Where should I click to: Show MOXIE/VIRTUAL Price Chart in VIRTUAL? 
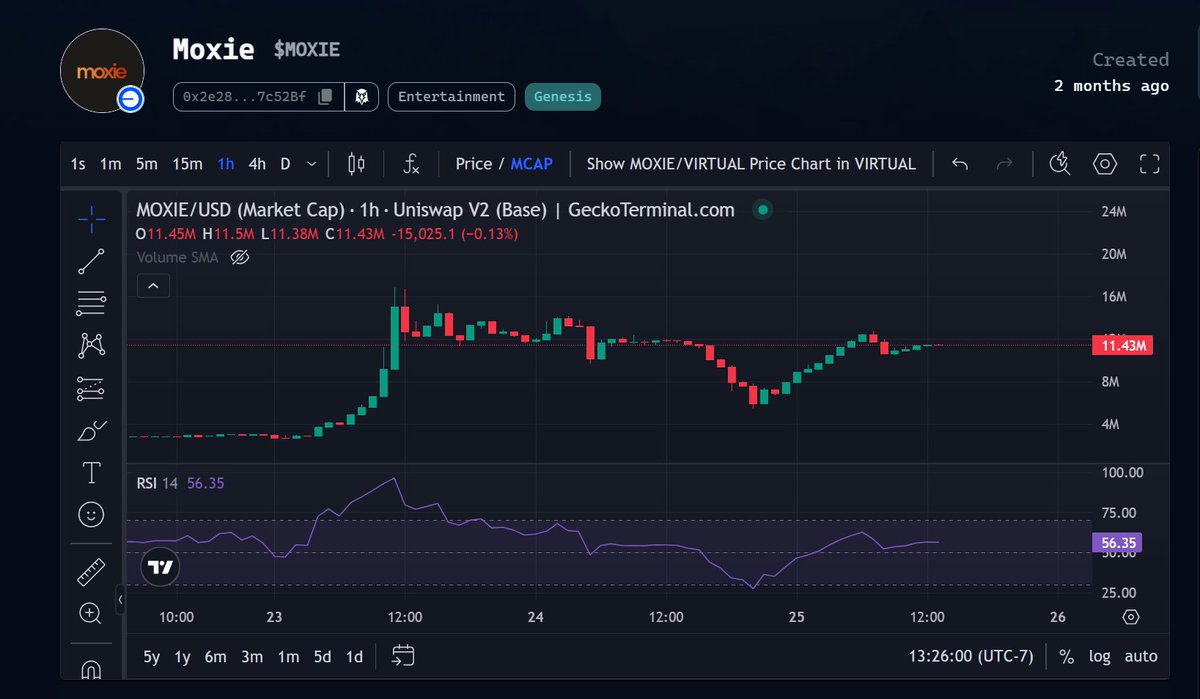tap(751, 164)
